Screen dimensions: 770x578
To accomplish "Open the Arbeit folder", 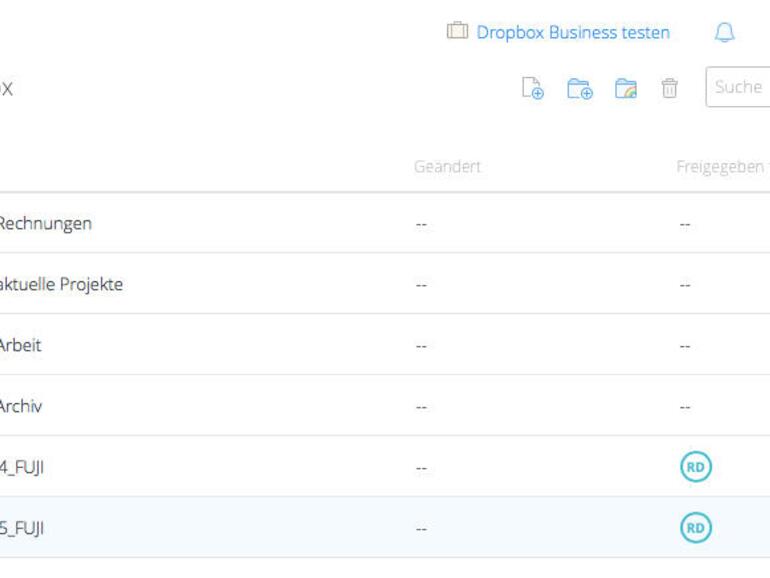I will (20, 346).
